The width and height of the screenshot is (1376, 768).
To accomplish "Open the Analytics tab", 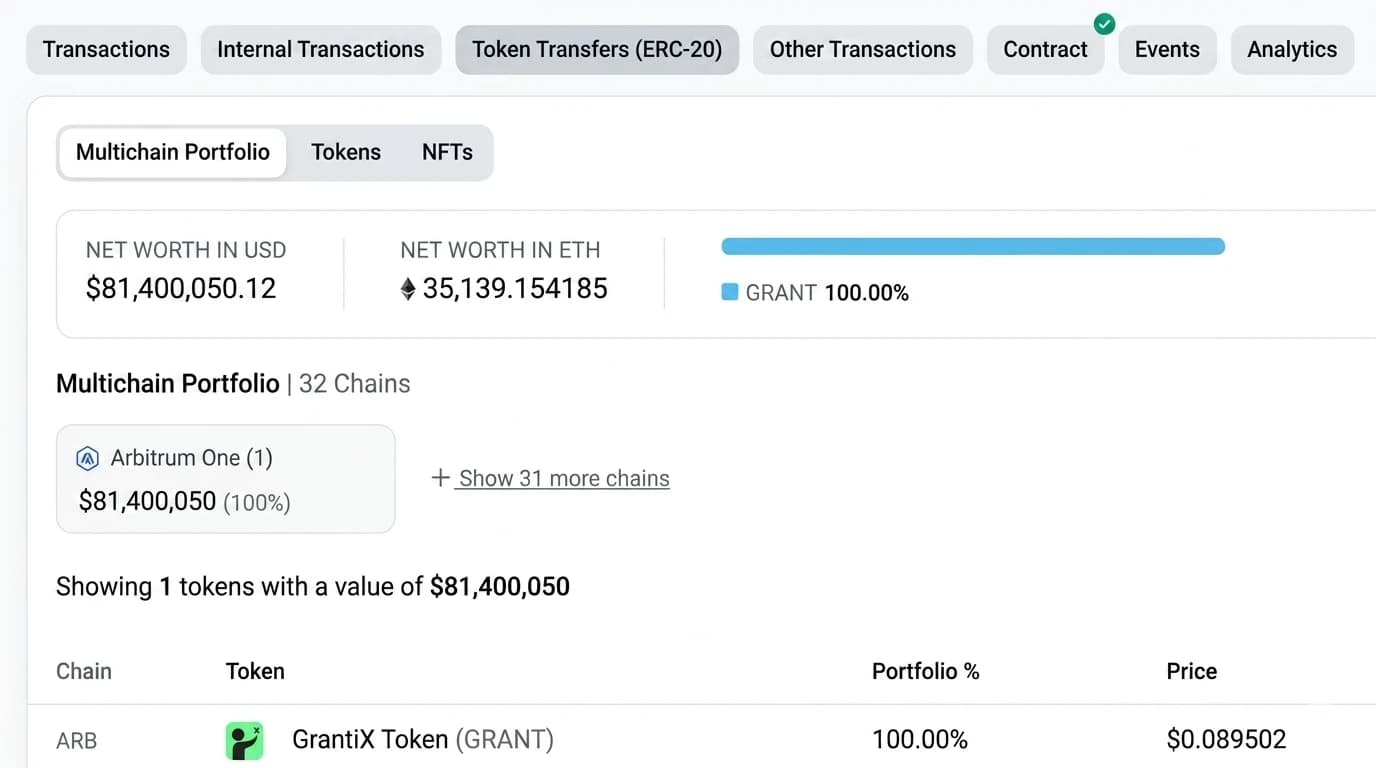I will tap(1292, 50).
